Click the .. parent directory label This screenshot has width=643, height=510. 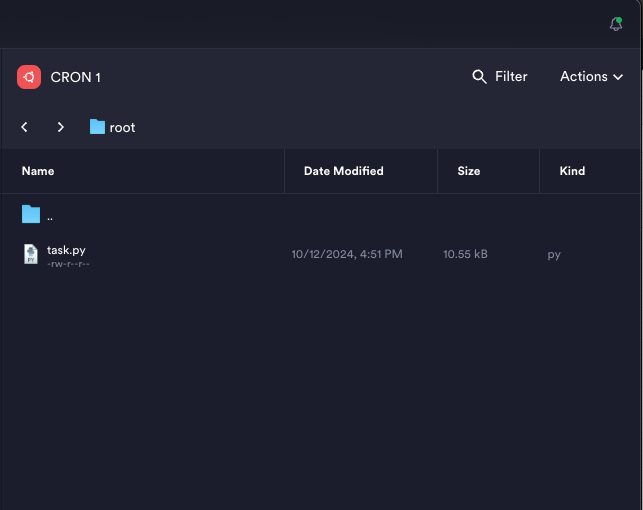pyautogui.click(x=50, y=219)
